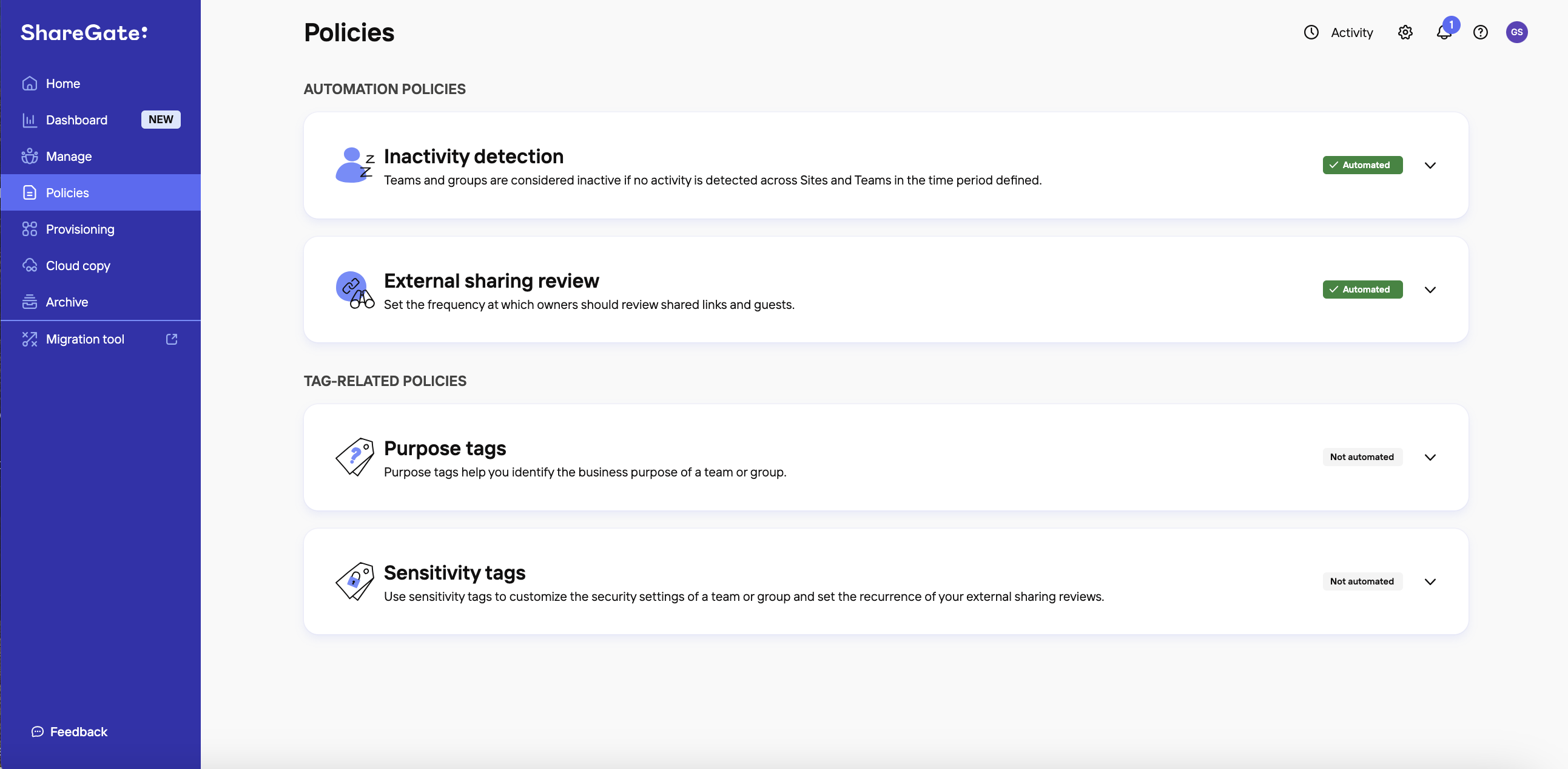The width and height of the screenshot is (1568, 769).
Task: Click Not automated badge for Sensitivity tags
Action: tap(1362, 581)
